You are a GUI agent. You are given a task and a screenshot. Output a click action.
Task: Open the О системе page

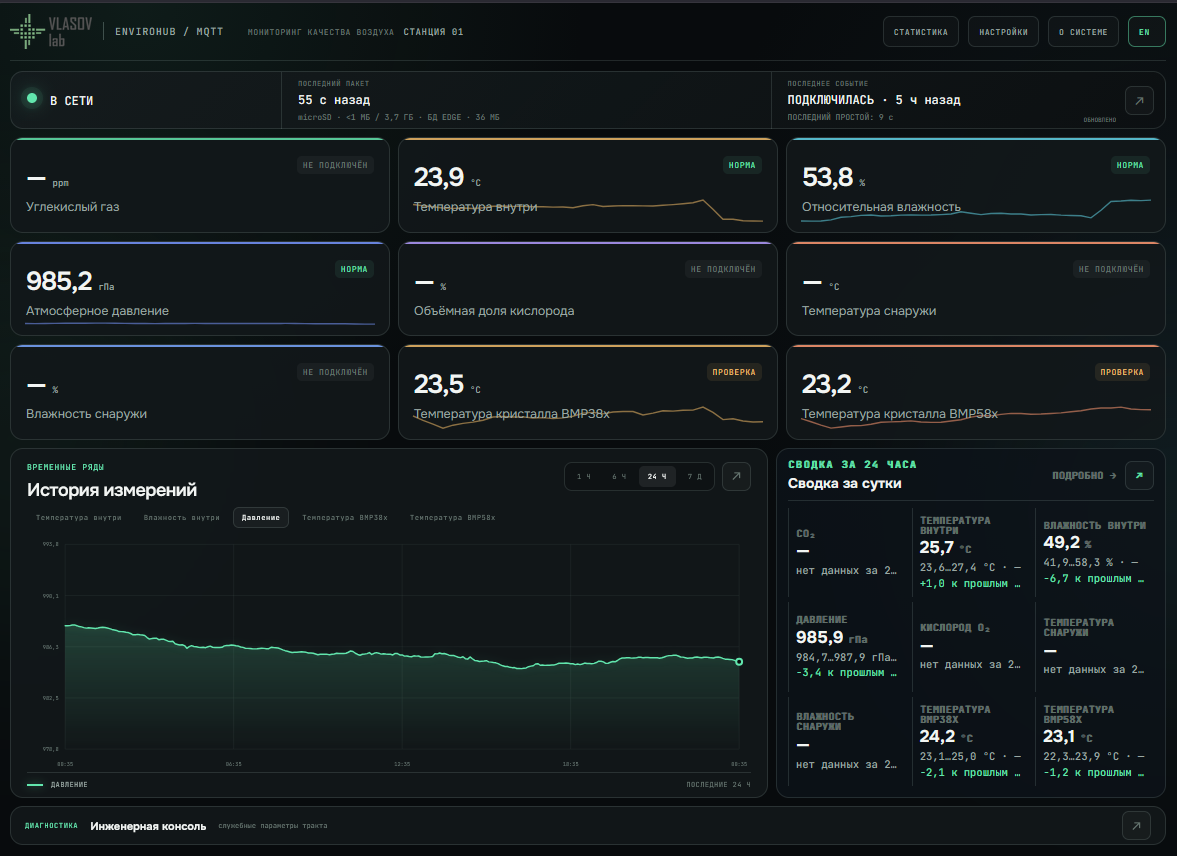click(x=1083, y=32)
